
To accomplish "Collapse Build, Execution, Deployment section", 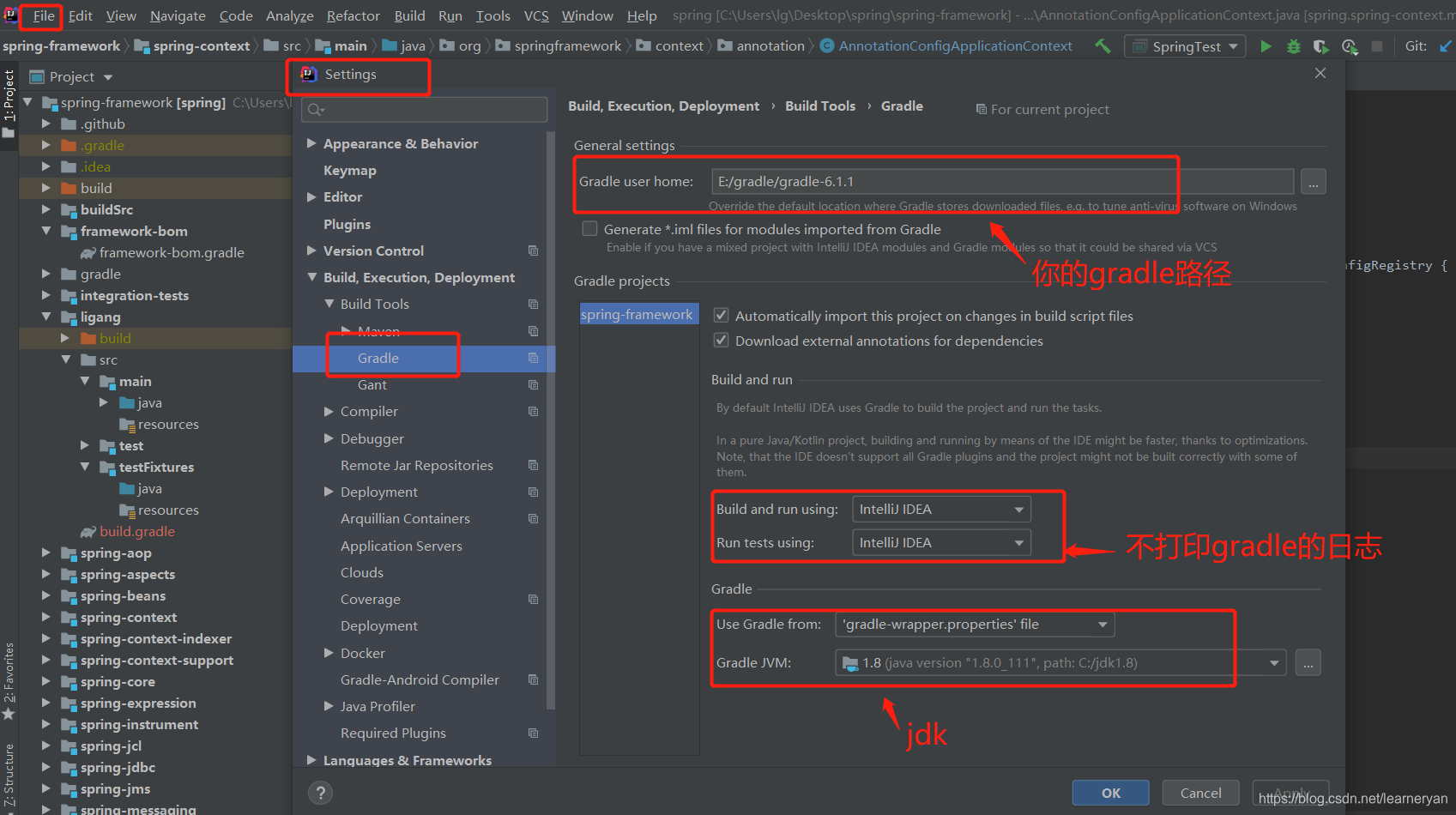I will pyautogui.click(x=312, y=278).
